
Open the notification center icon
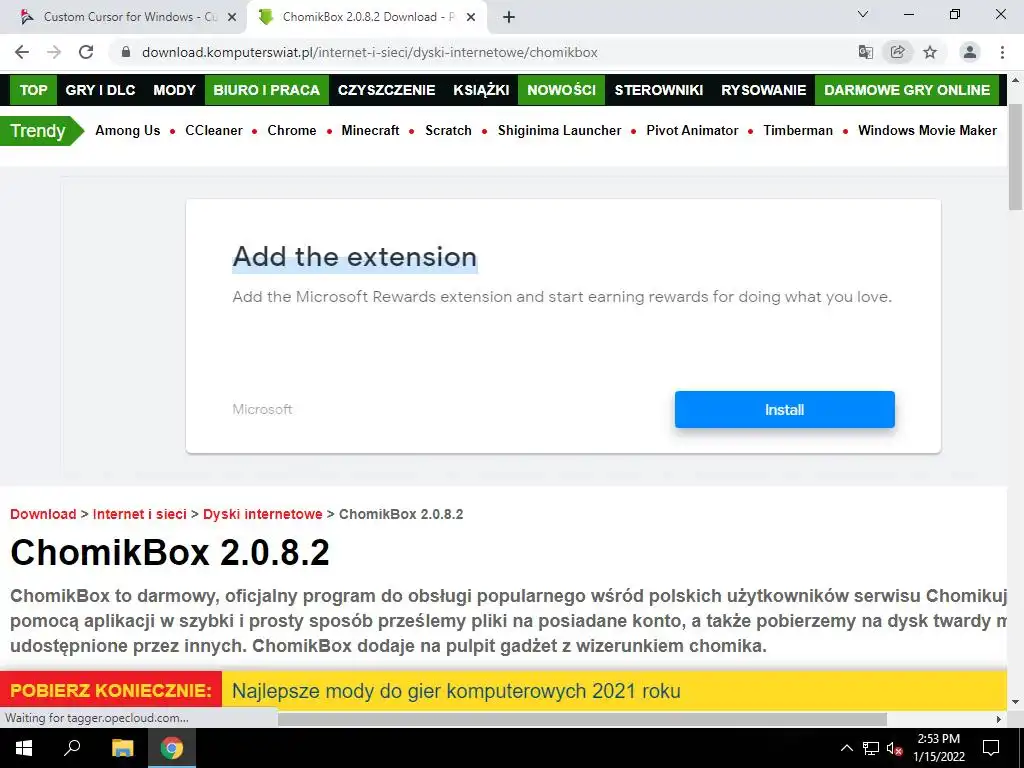[x=991, y=748]
